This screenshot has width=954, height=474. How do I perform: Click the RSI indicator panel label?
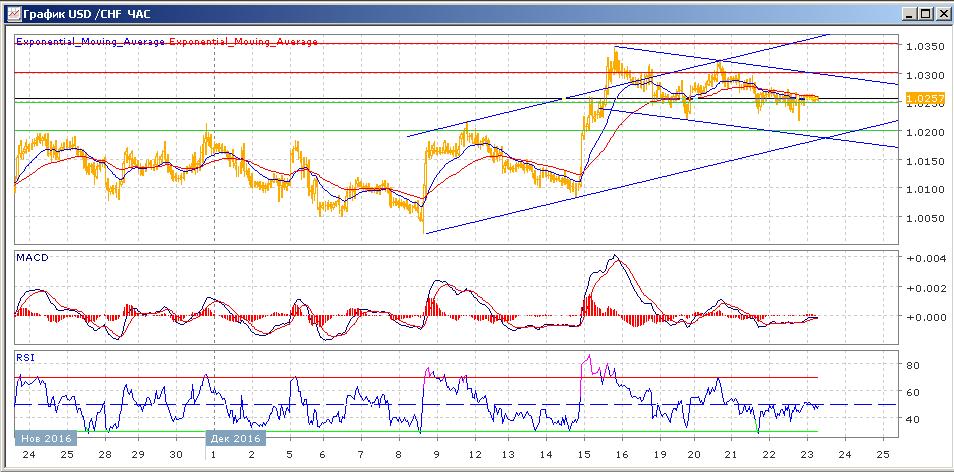tap(26, 356)
